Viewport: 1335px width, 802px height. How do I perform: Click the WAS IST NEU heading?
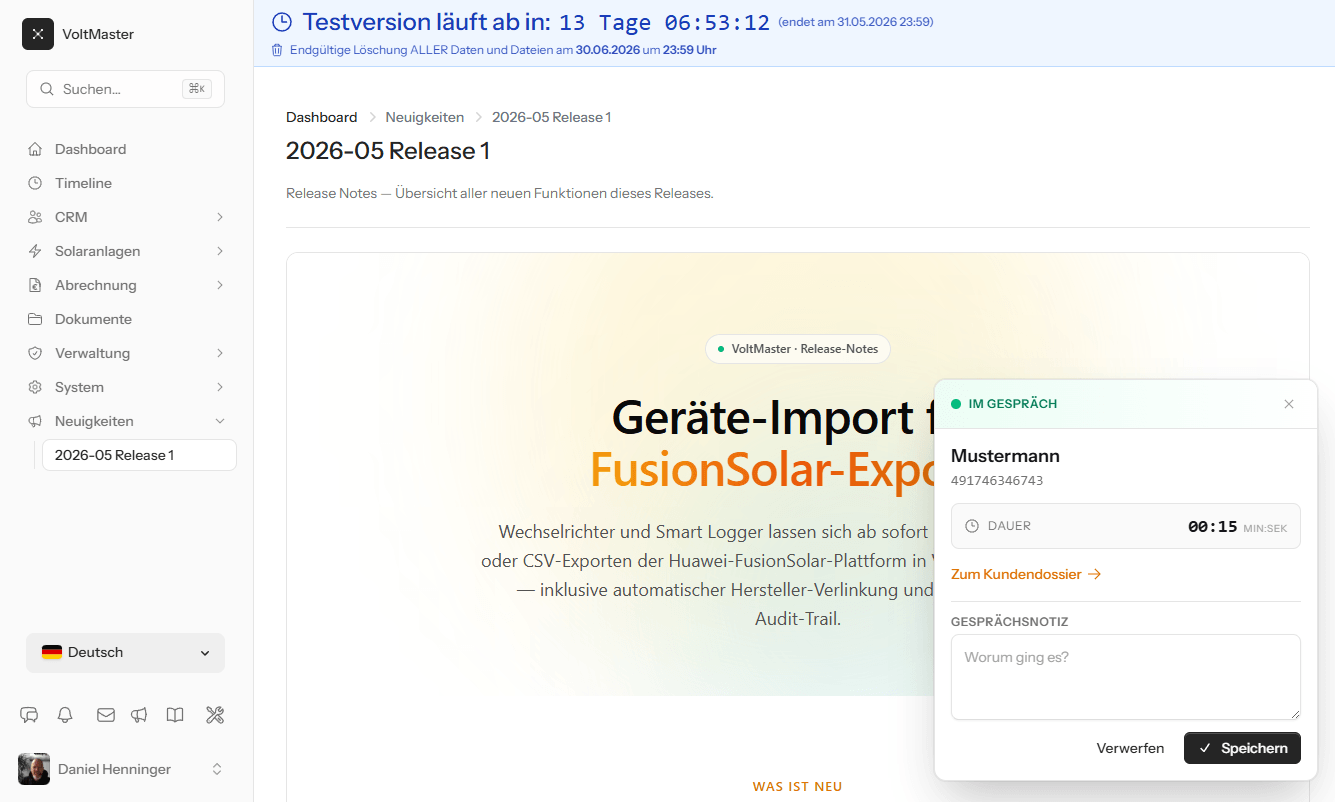797,787
